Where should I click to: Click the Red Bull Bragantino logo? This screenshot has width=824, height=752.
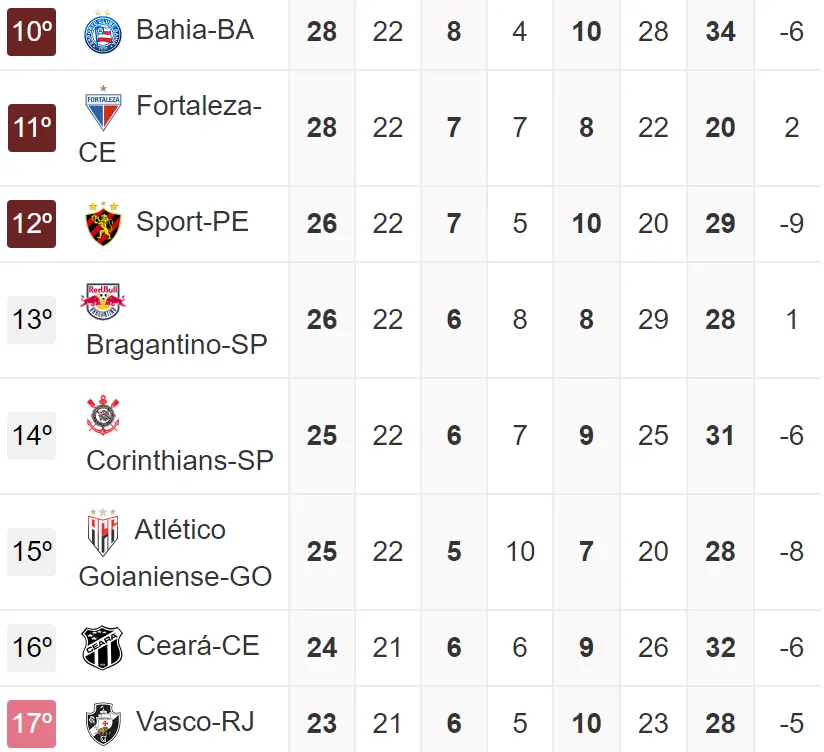(x=103, y=300)
